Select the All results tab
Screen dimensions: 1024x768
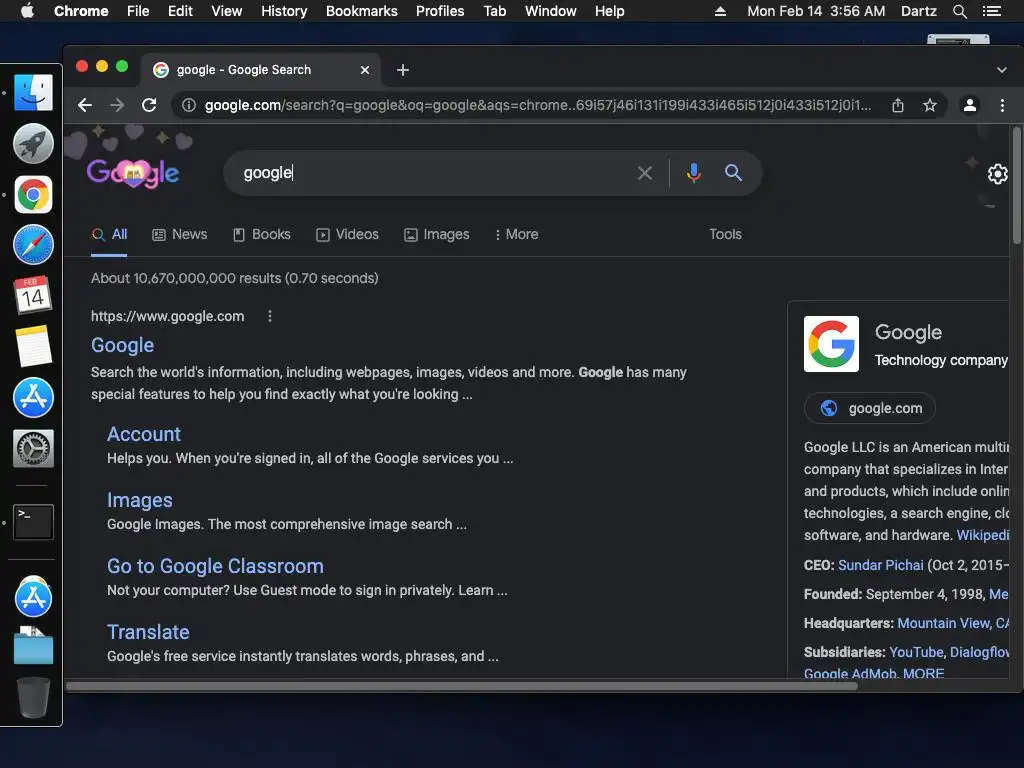pyautogui.click(x=110, y=234)
